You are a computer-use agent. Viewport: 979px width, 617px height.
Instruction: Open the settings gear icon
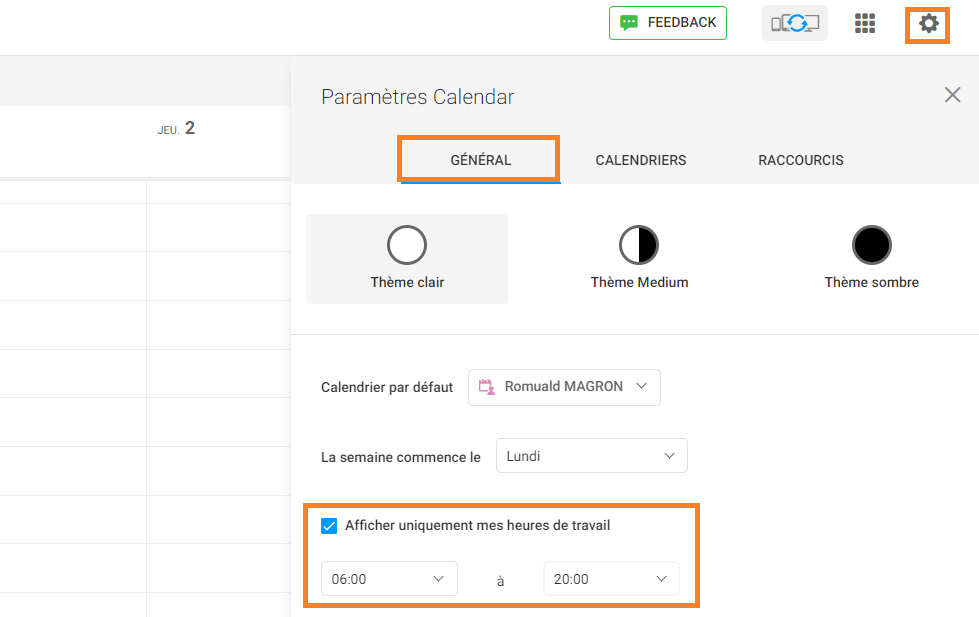[928, 24]
